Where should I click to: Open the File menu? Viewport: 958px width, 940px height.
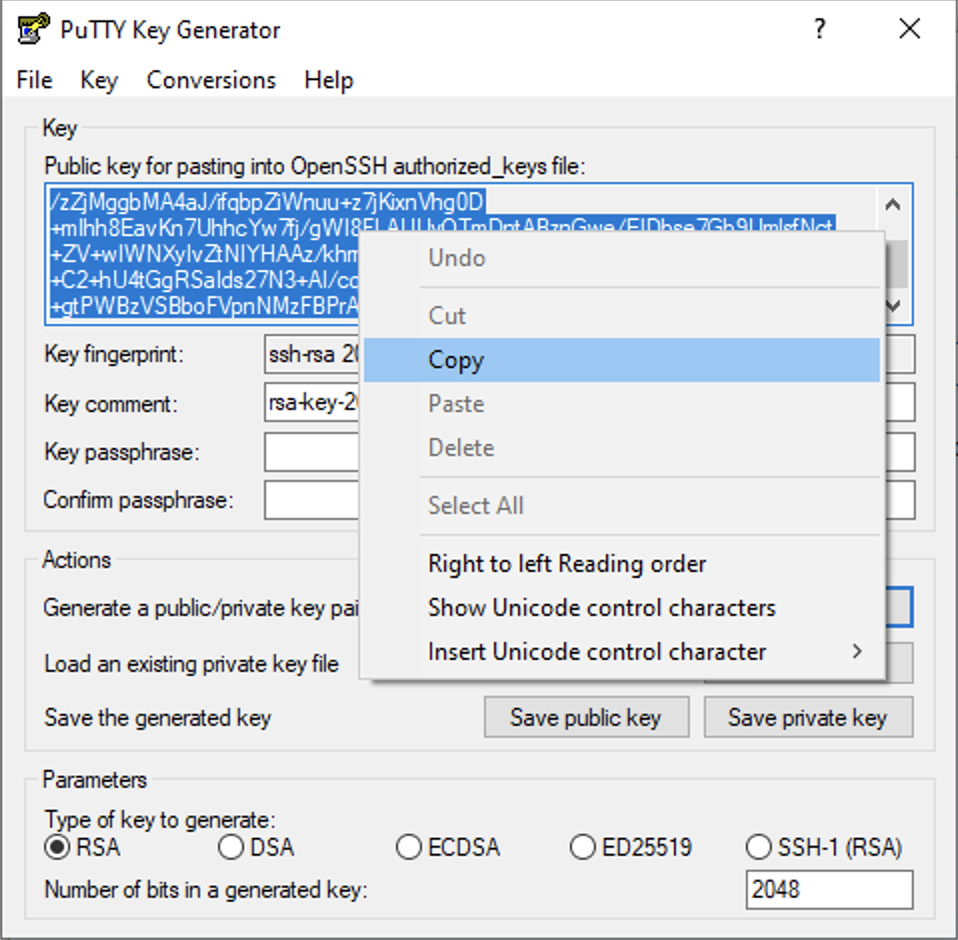coord(33,80)
